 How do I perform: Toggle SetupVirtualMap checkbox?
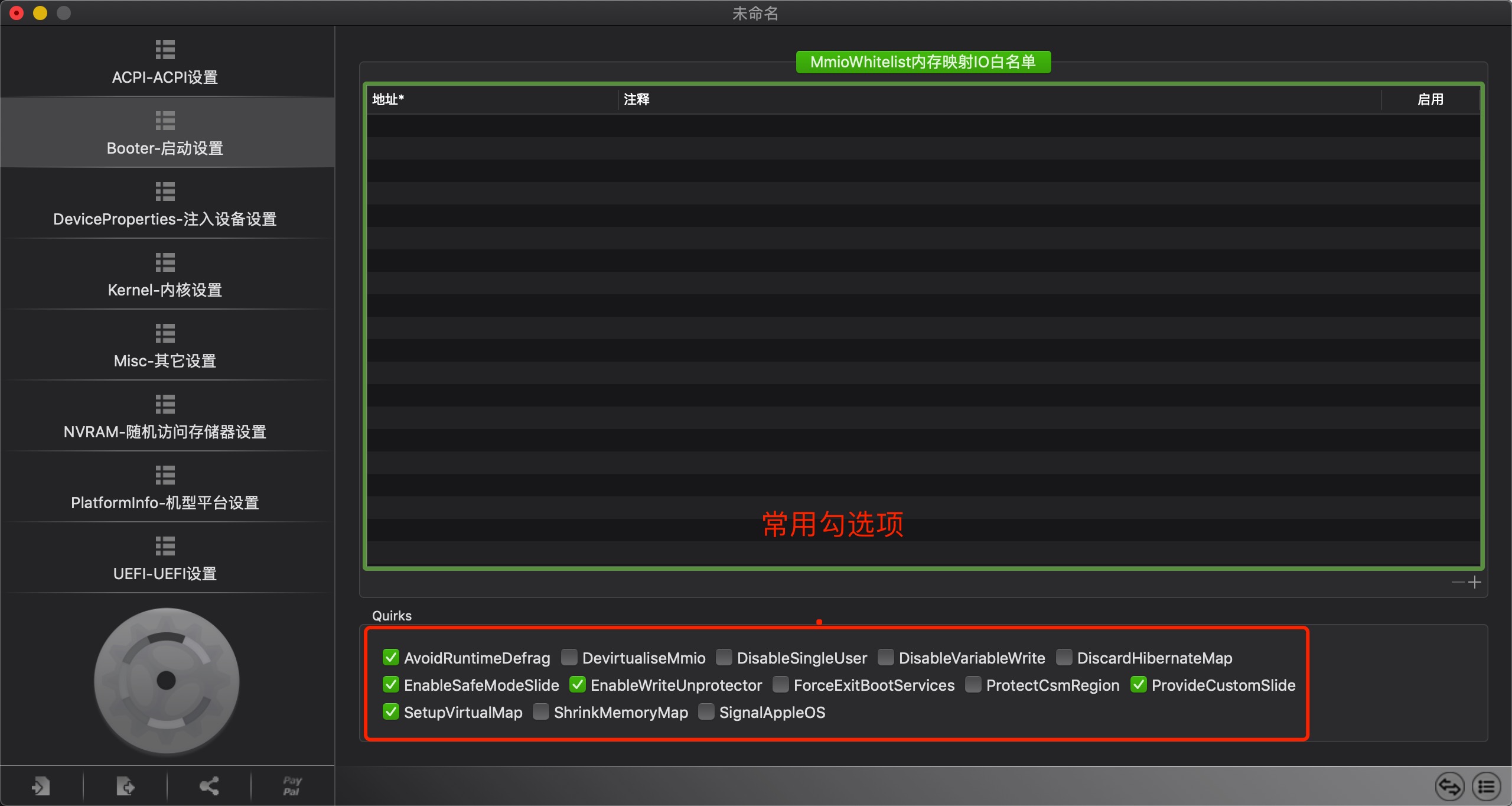pyautogui.click(x=391, y=711)
